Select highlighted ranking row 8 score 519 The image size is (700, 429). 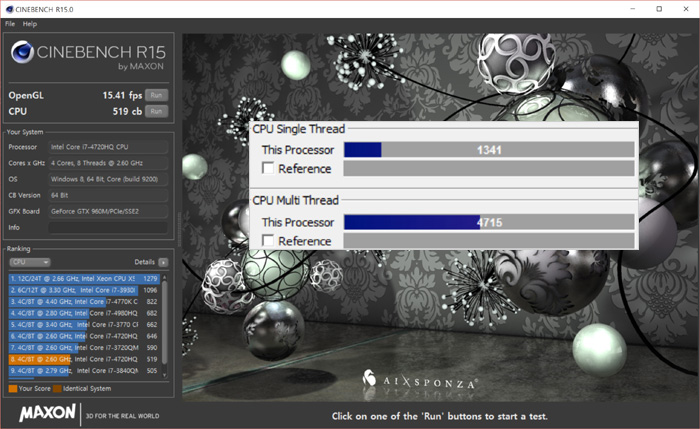coord(84,359)
